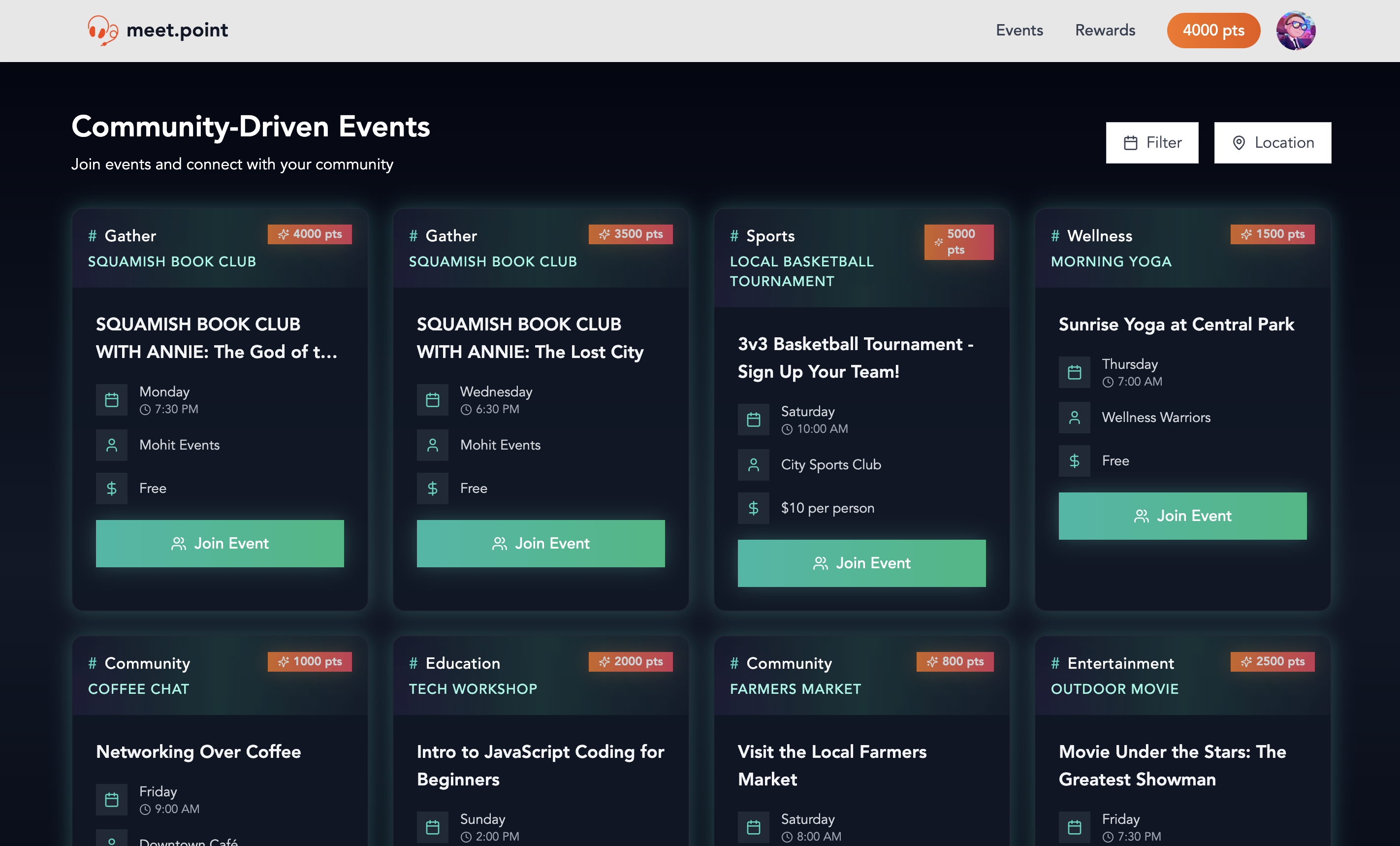The width and height of the screenshot is (1400, 846).
Task: Click the person icon beside City Sports Club
Action: [753, 464]
